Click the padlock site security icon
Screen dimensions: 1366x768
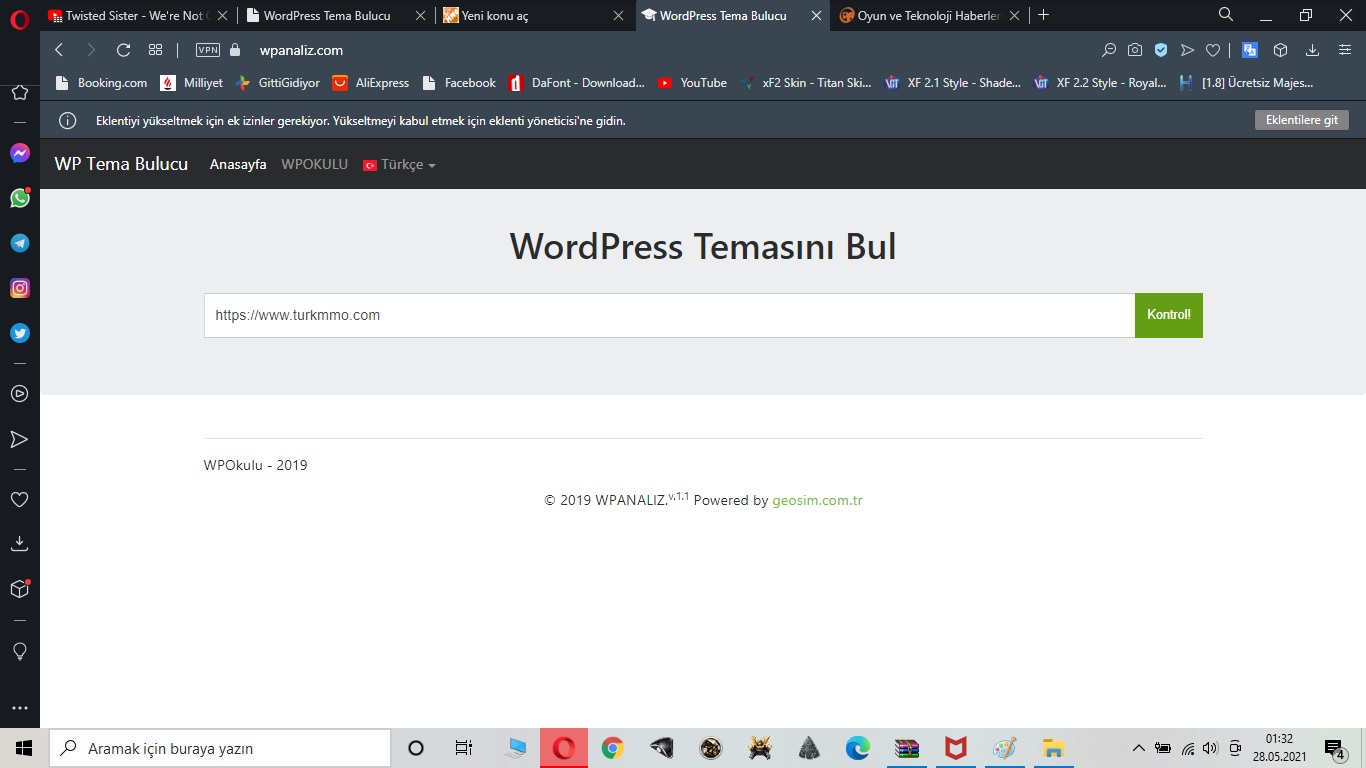coord(236,50)
